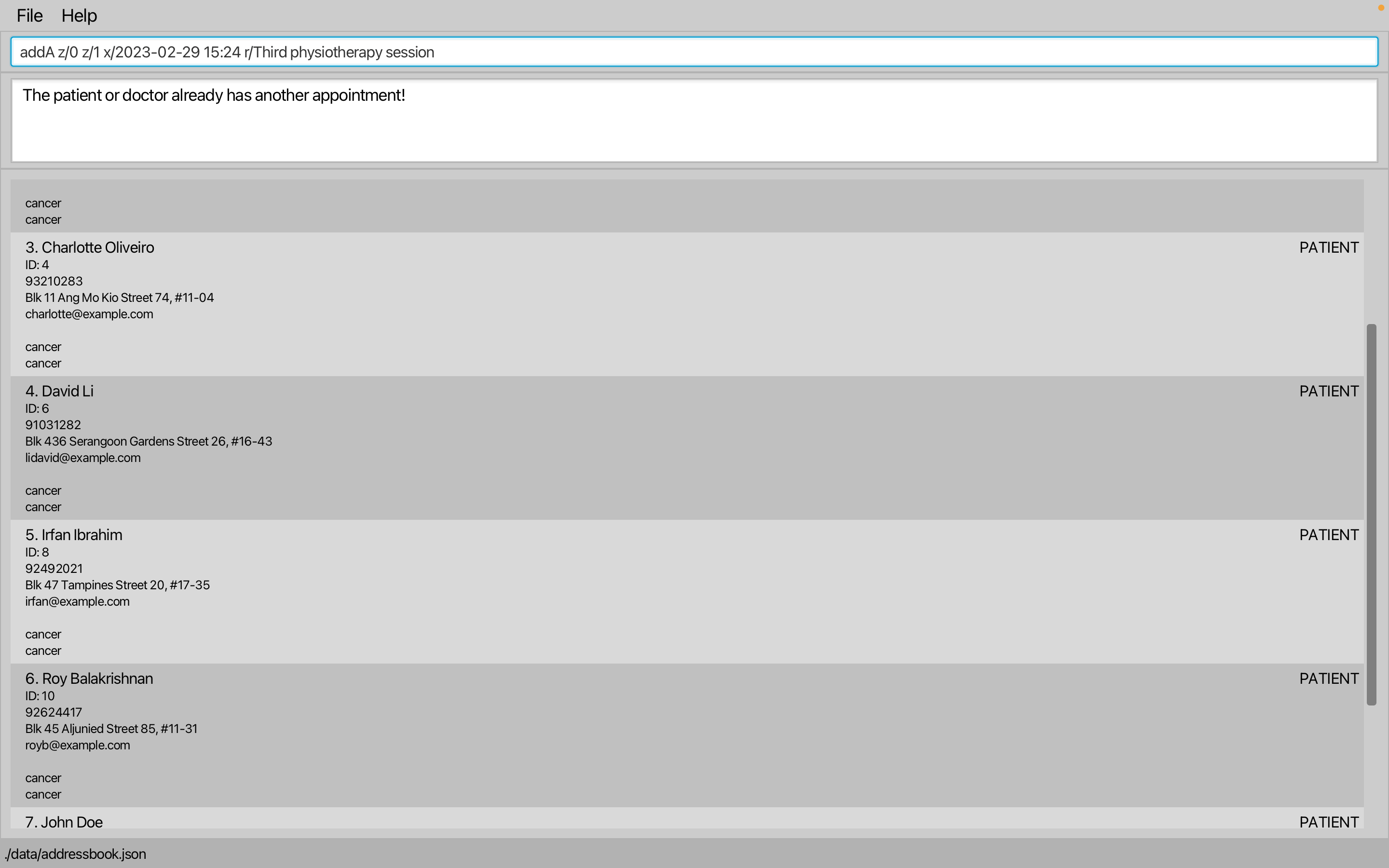Click PATIENT label on Irfan Ibrahim card

point(1328,534)
